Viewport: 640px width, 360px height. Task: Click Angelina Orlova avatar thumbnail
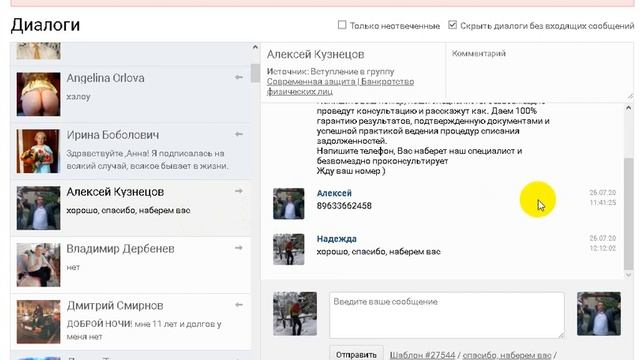38,94
